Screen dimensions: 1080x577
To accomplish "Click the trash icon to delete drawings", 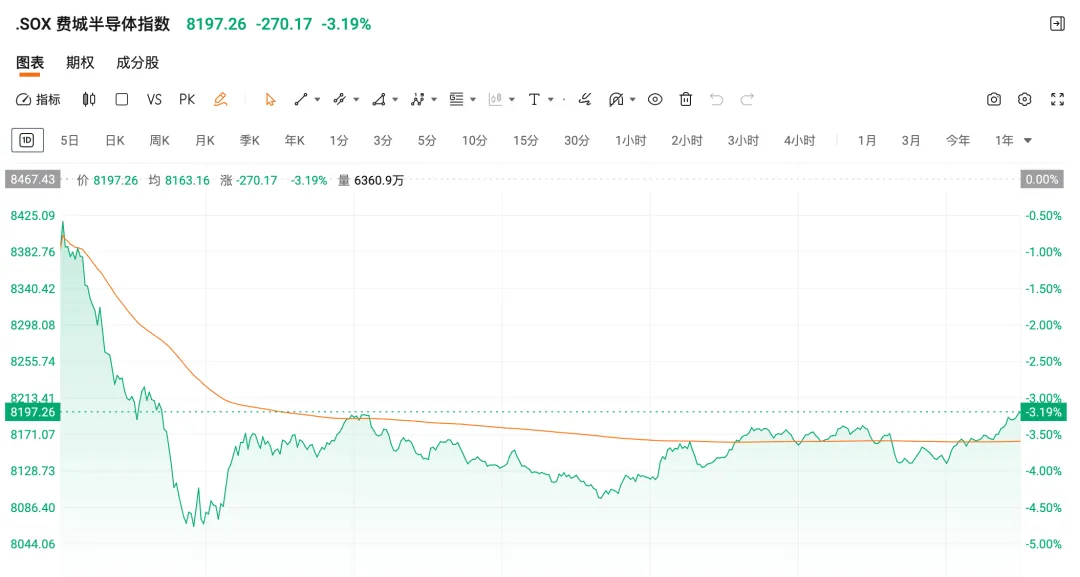I will click(x=686, y=99).
